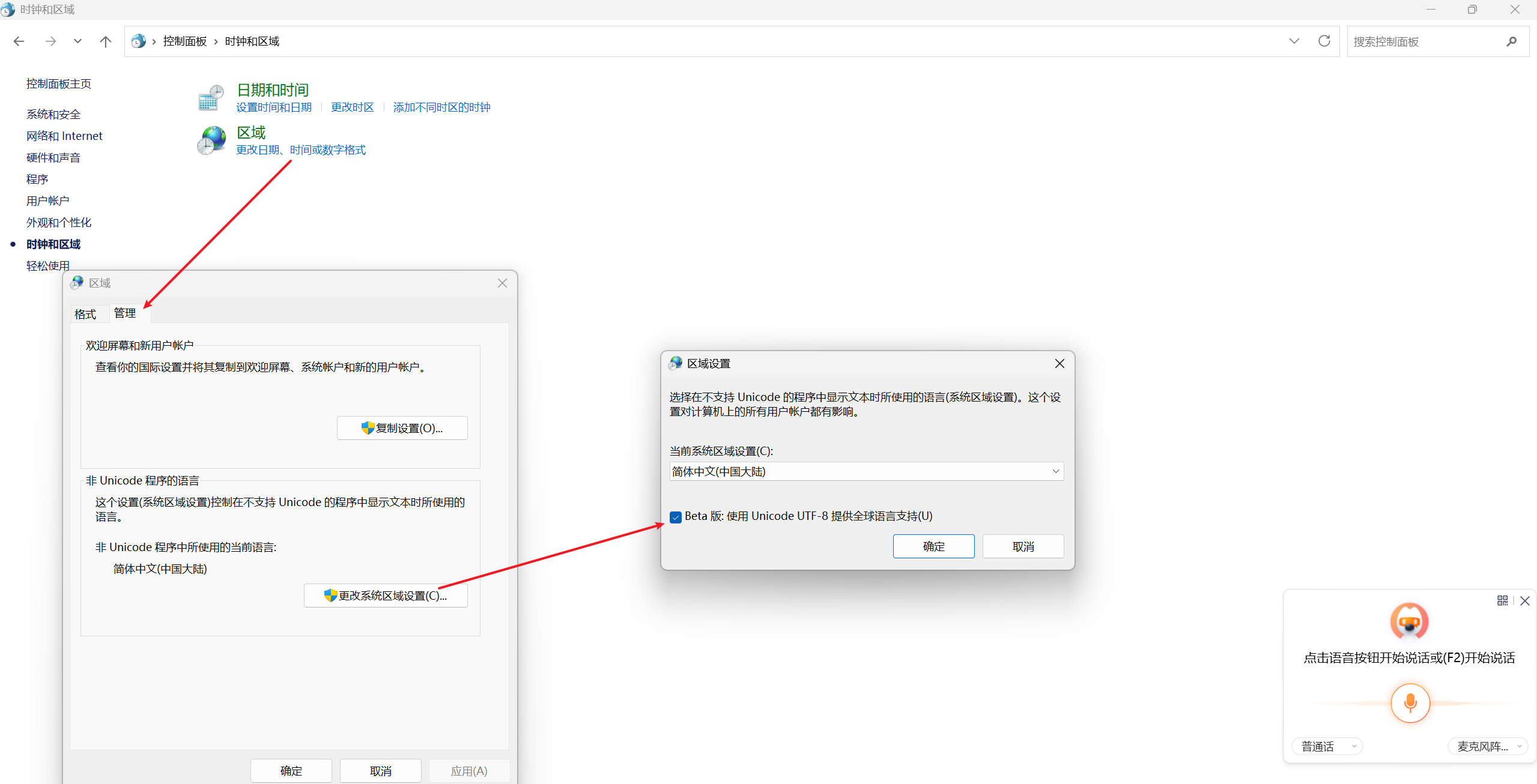This screenshot has height=784, width=1537.
Task: Click the 日期和时间 calendar clock icon
Action: pos(211,97)
